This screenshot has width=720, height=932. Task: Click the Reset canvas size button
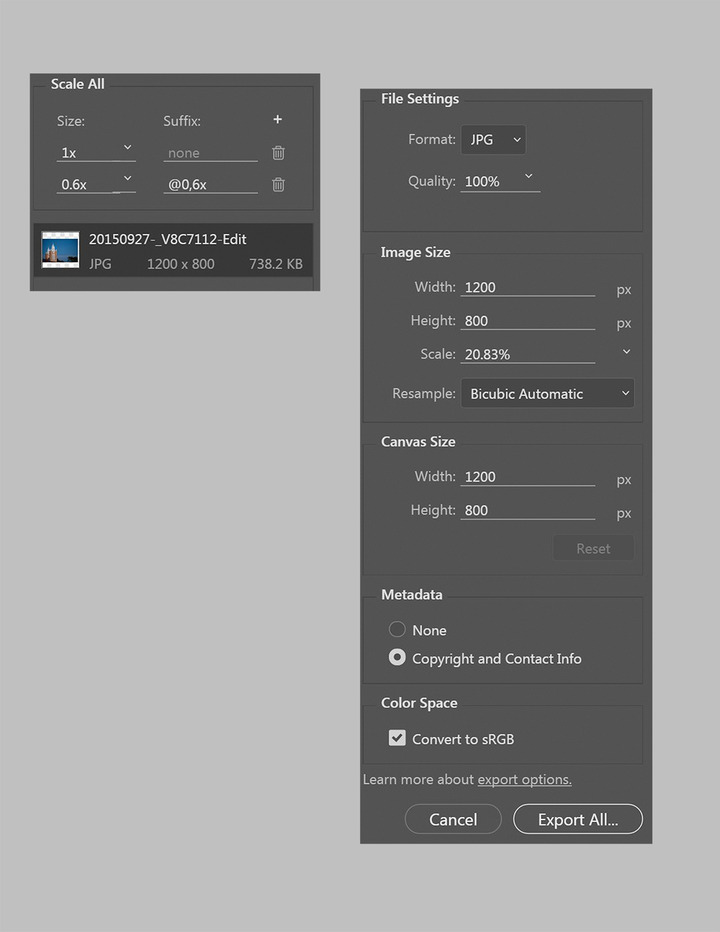pyautogui.click(x=593, y=548)
